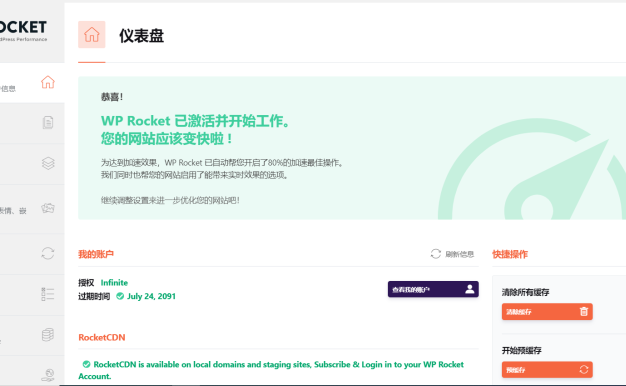
Task: Open the Advanced Rules list icon in sidebar
Action: point(48,294)
